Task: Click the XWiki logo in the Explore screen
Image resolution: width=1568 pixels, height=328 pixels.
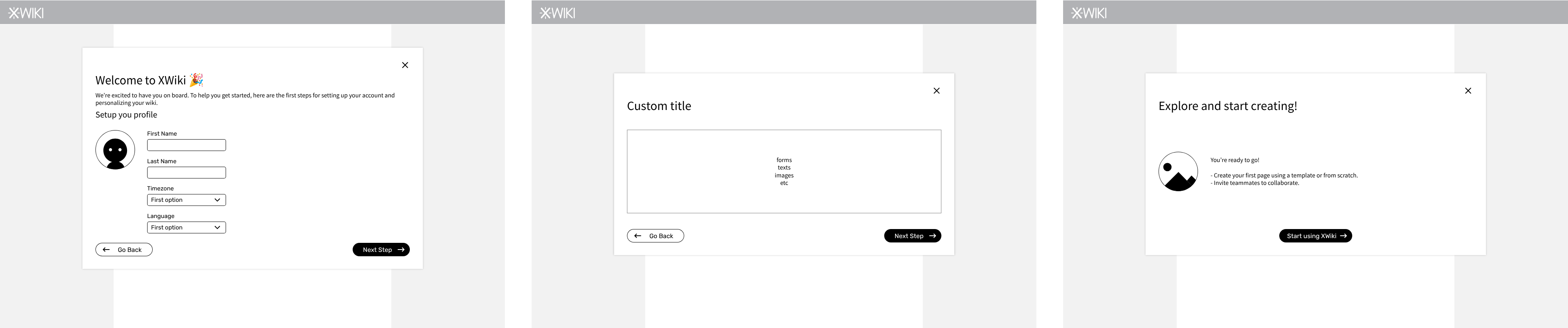Action: (x=1089, y=13)
